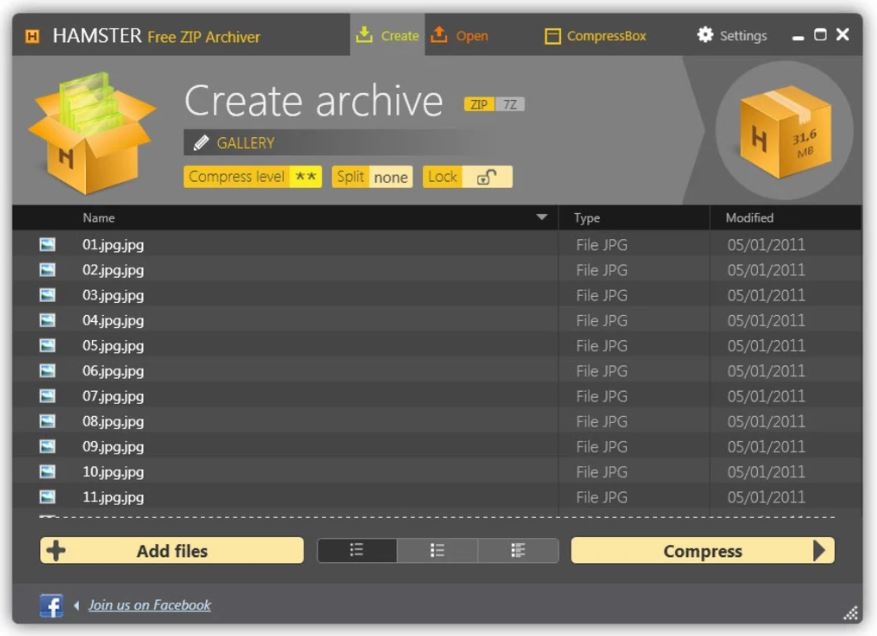Click image icon of 08.jpg.jpg

[x=48, y=421]
